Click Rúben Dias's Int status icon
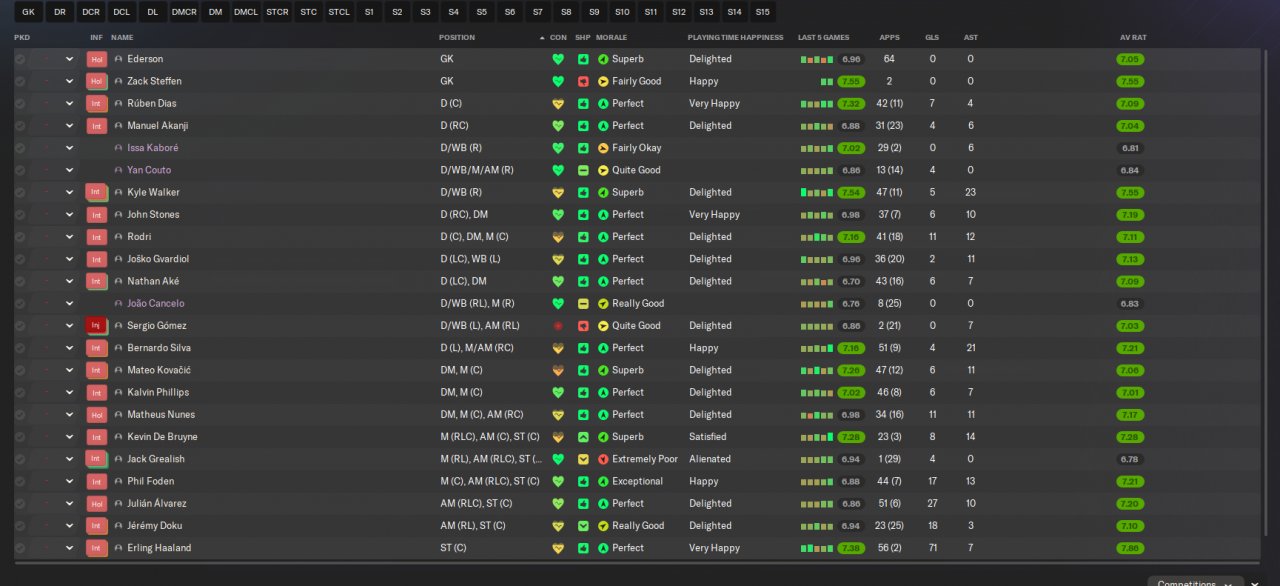This screenshot has width=1280, height=586. (97, 103)
